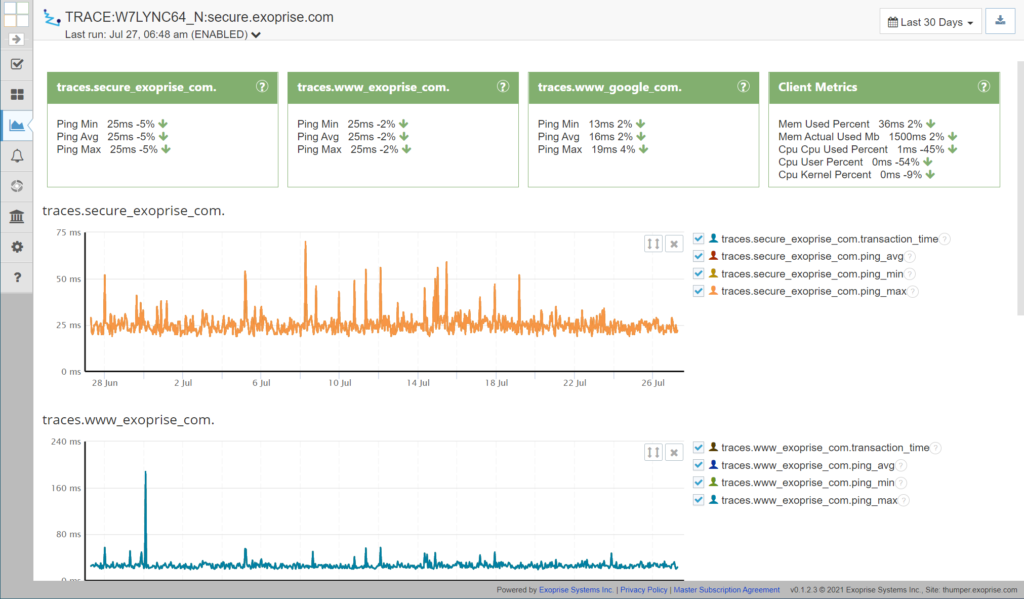Screen dimensions: 1024x599
Task: Uncheck www_exoprise_com.ping_max series
Action: pos(698,500)
